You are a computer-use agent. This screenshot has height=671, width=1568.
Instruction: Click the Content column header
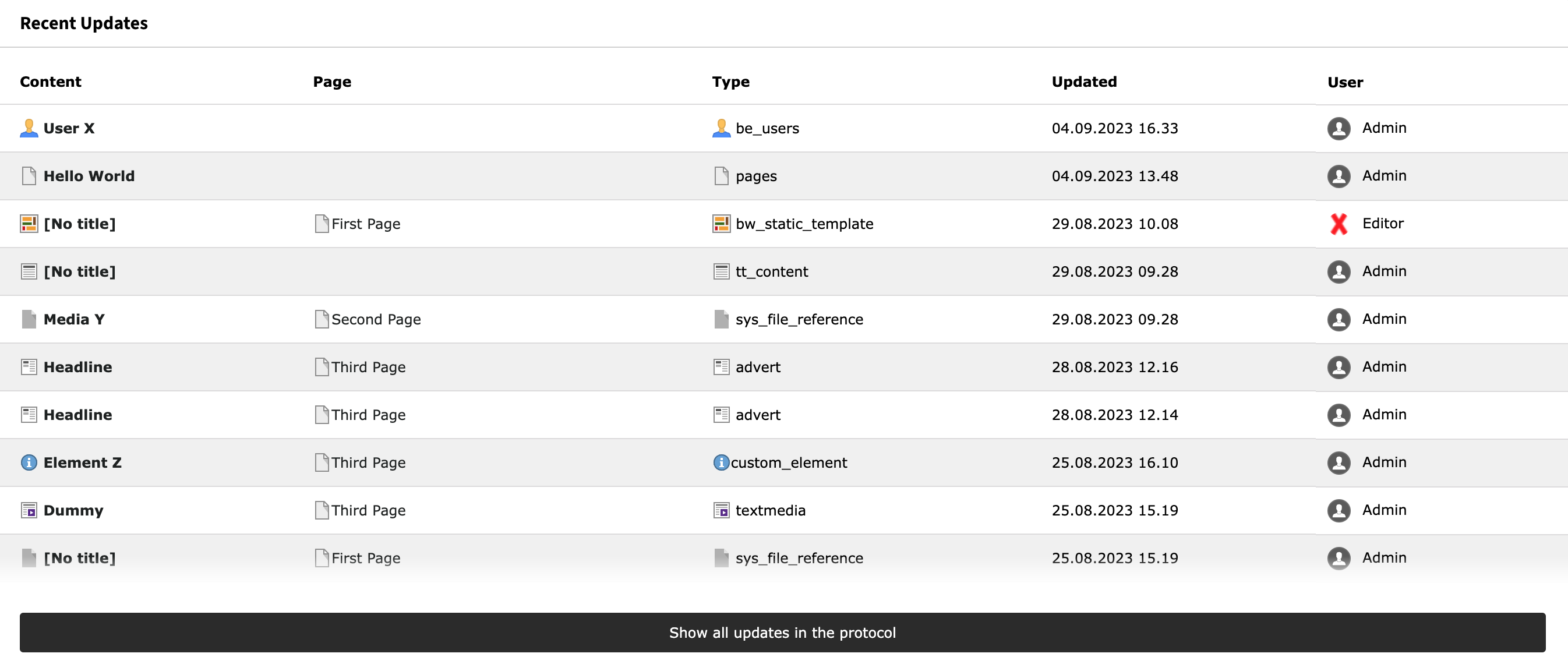pyautogui.click(x=51, y=82)
